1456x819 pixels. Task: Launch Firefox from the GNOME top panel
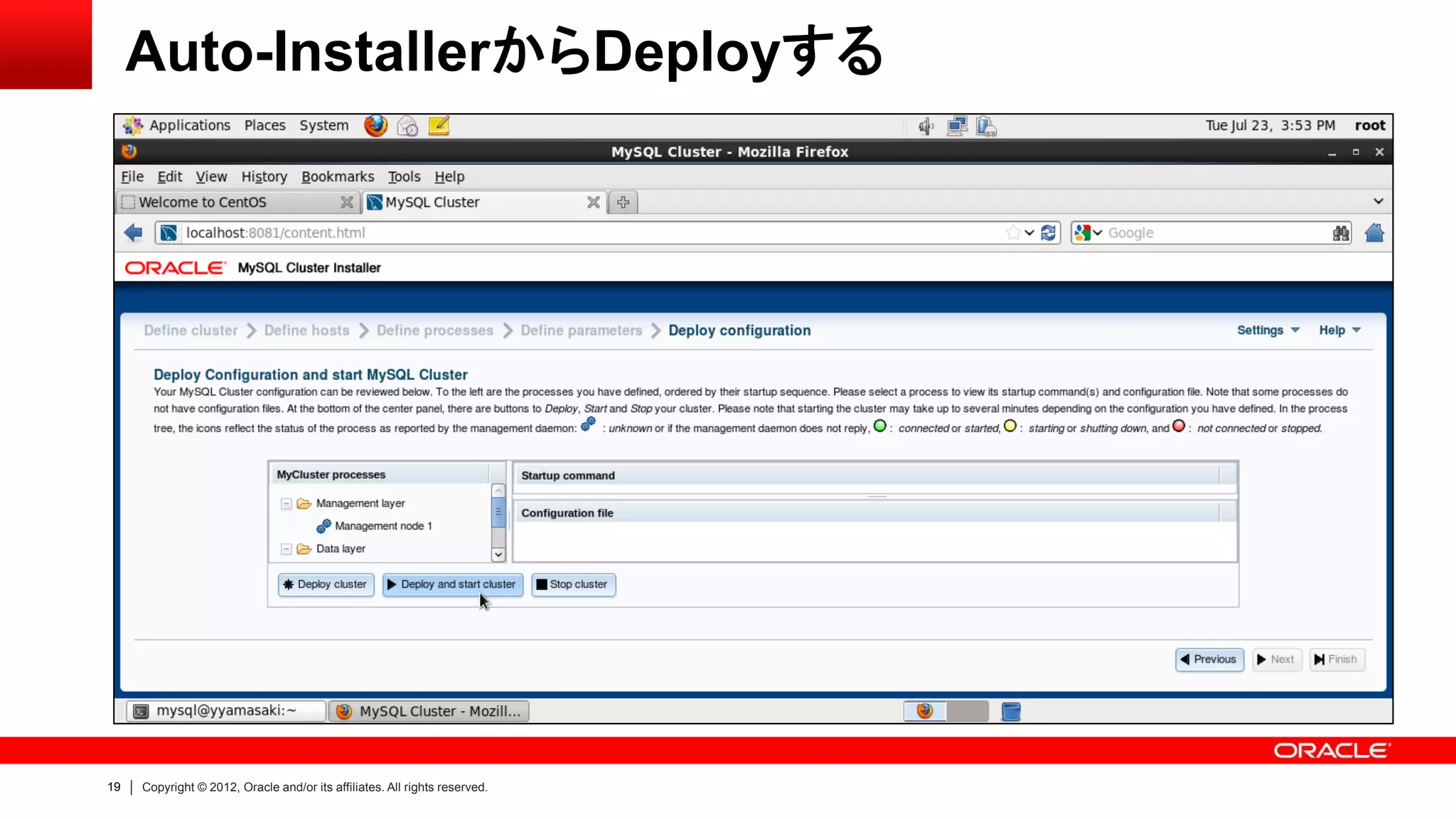pos(375,126)
